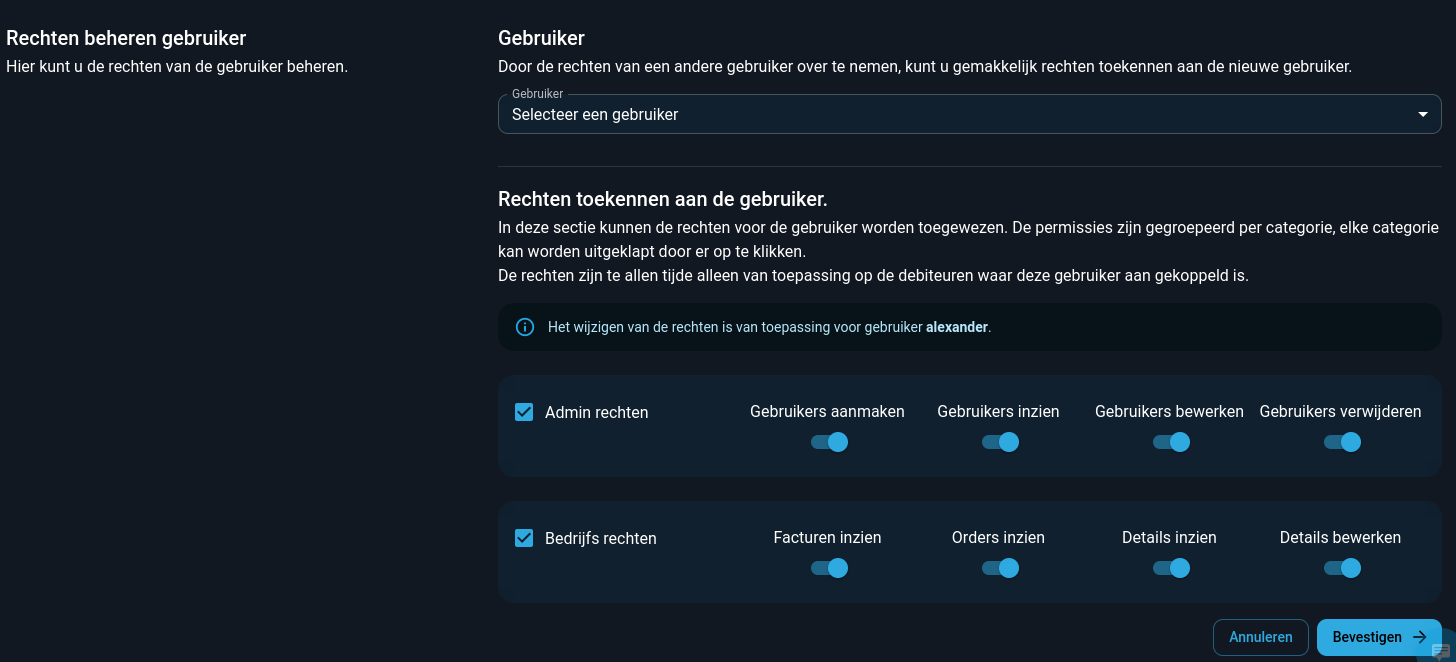This screenshot has height=662, width=1456.
Task: Uncheck the Bedrijfs rechten checkbox
Action: coord(524,538)
